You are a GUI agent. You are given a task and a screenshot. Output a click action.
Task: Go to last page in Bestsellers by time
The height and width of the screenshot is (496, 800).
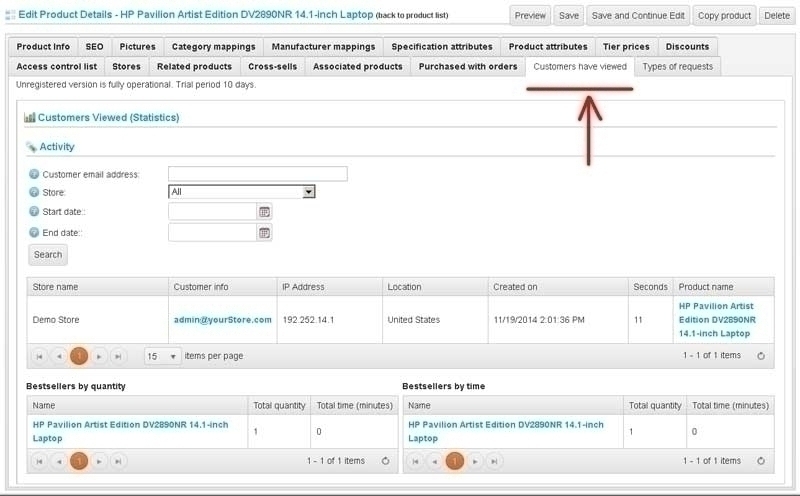(x=494, y=461)
